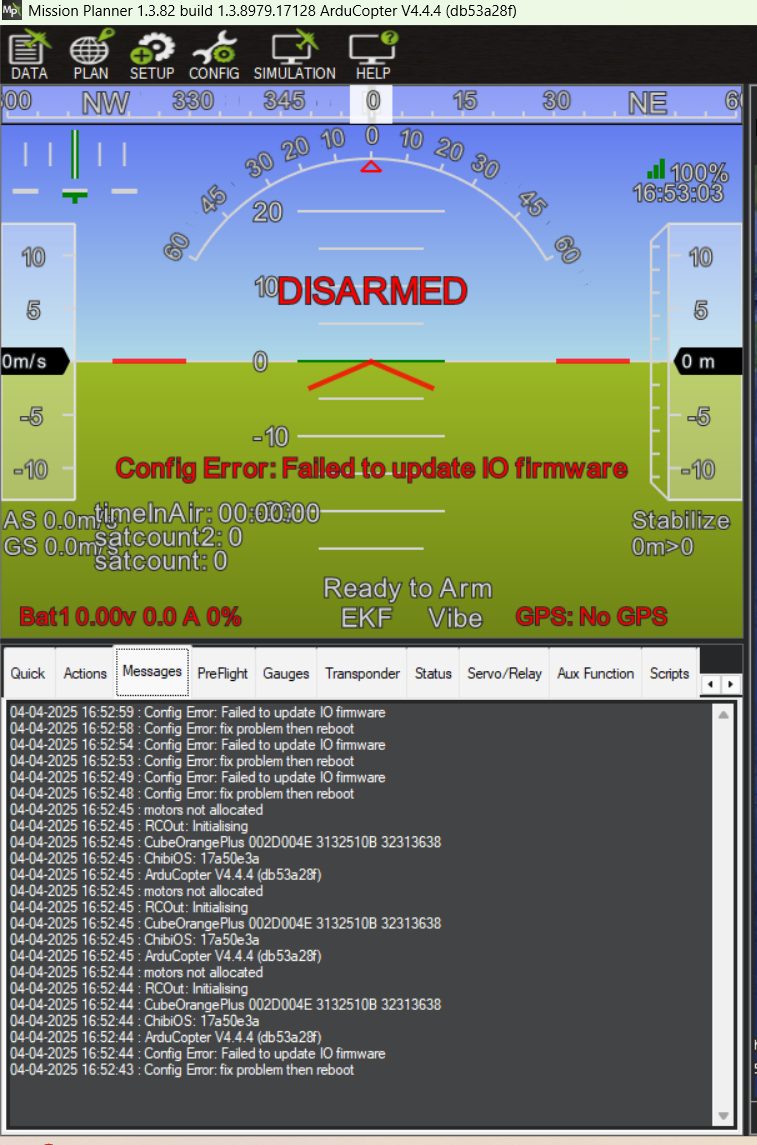Click the last 16:52:44 'Failed to update IO firmware' message
The height and width of the screenshot is (1145, 757).
coord(198,1054)
